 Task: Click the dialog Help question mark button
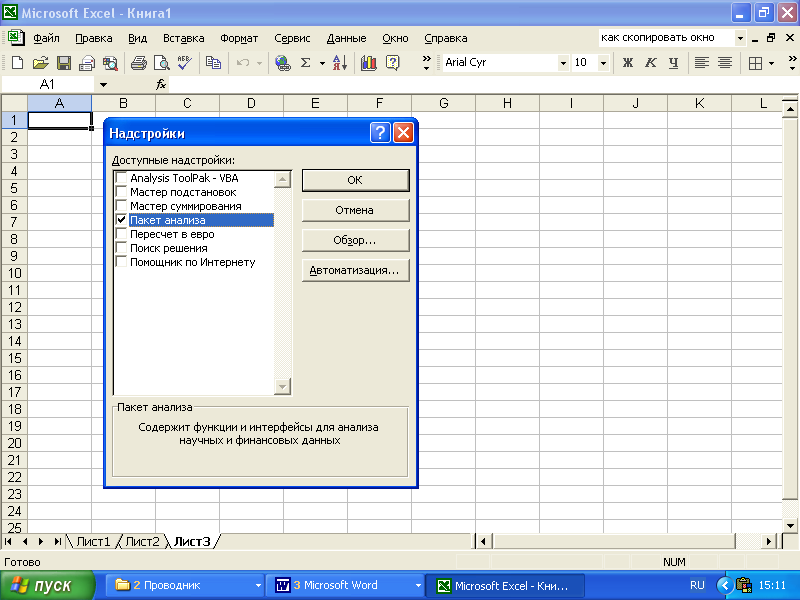(x=380, y=133)
